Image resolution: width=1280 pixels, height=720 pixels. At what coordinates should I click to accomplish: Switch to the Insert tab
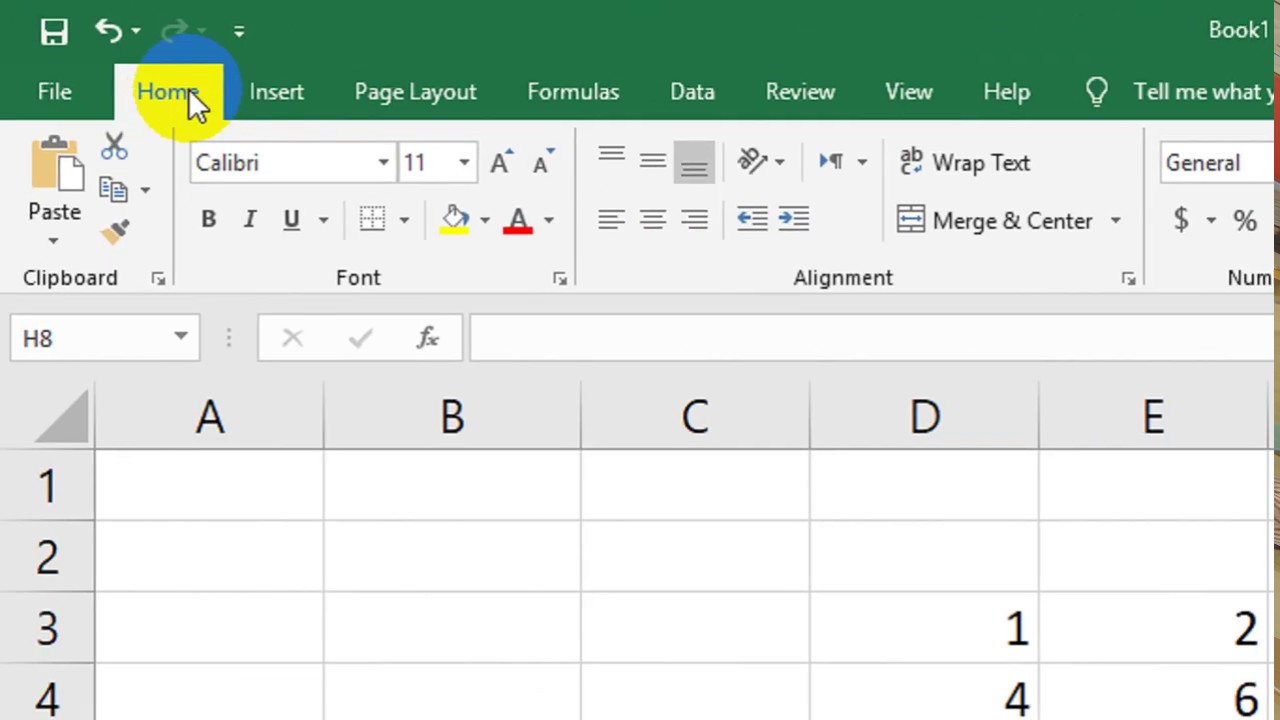277,92
